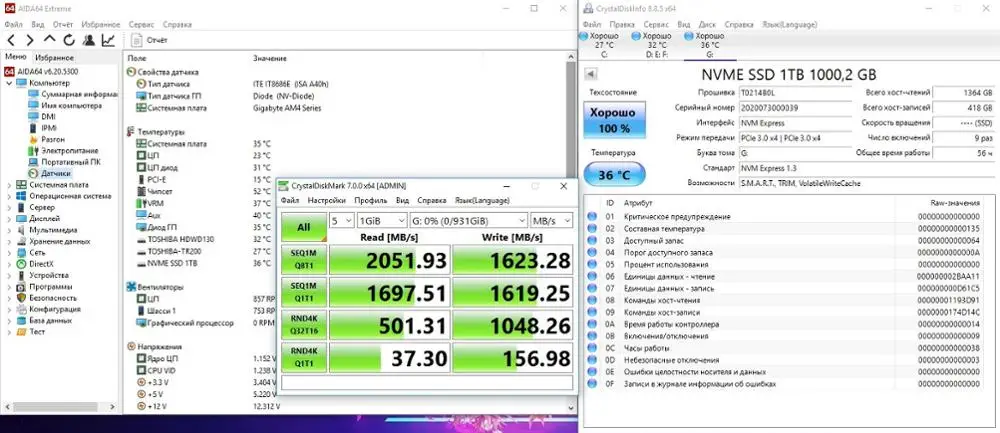This screenshot has width=1000, height=433.
Task: Run All benchmarks in CrystalDiskMark
Action: tap(304, 227)
